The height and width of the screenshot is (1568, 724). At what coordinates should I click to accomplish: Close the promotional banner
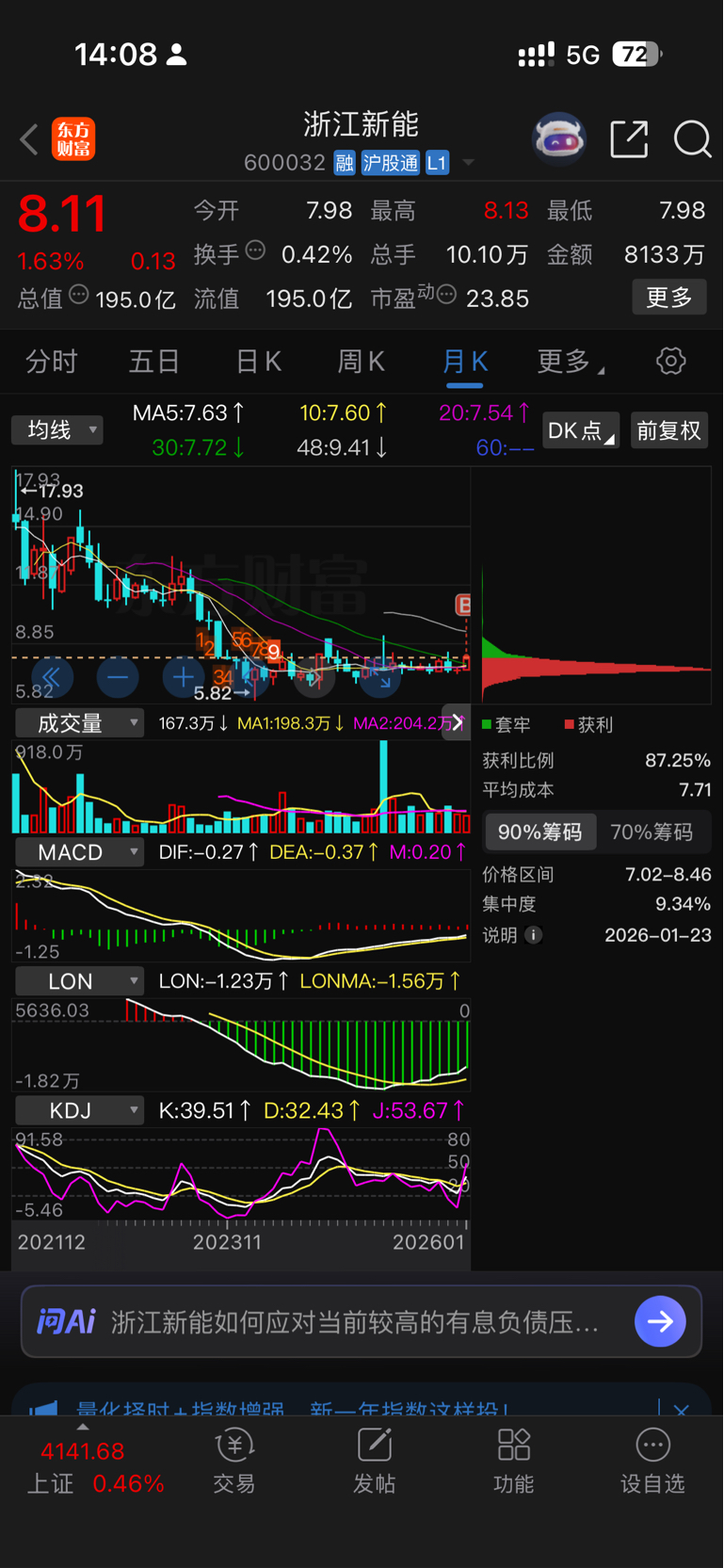point(682,1409)
